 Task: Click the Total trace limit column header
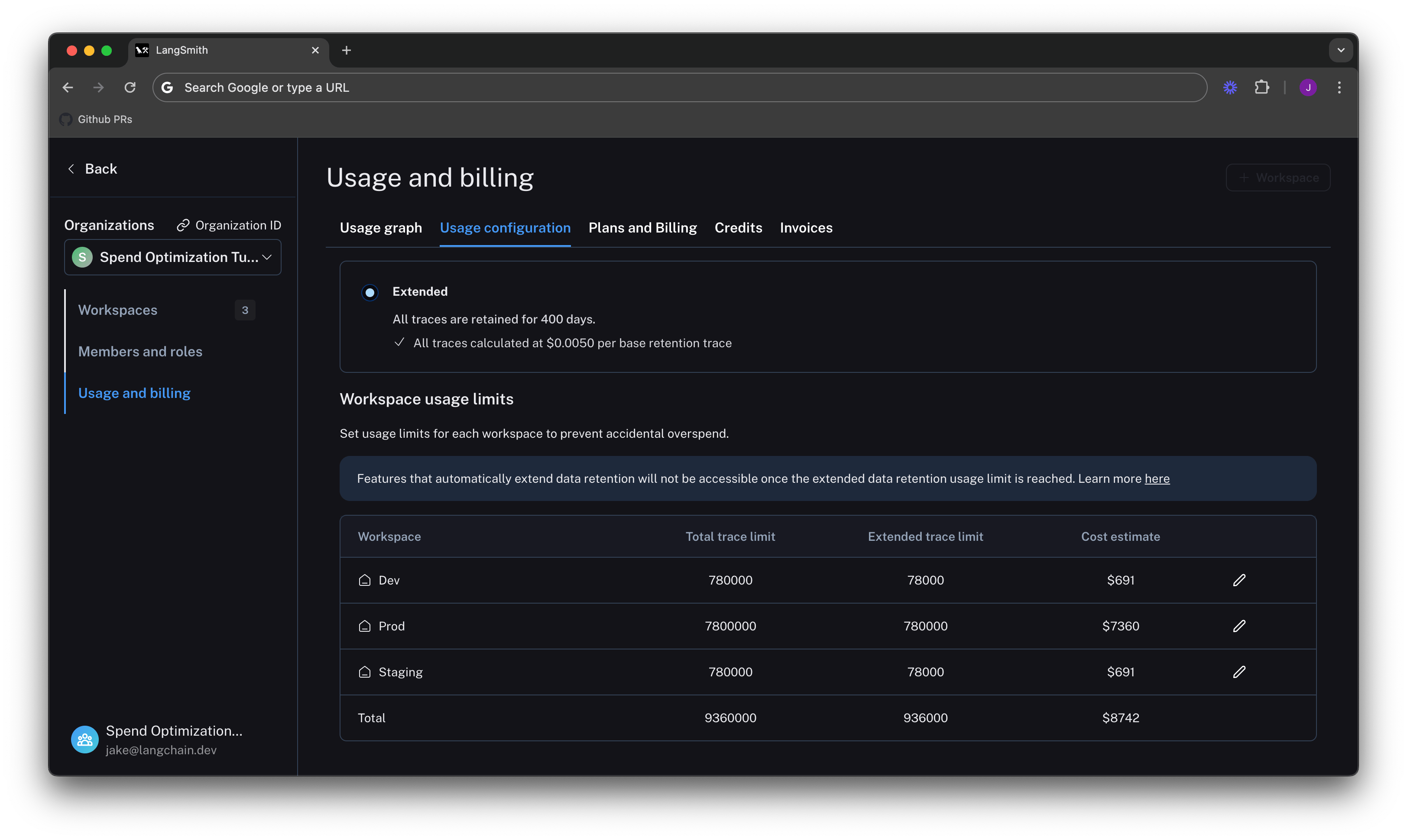click(730, 536)
